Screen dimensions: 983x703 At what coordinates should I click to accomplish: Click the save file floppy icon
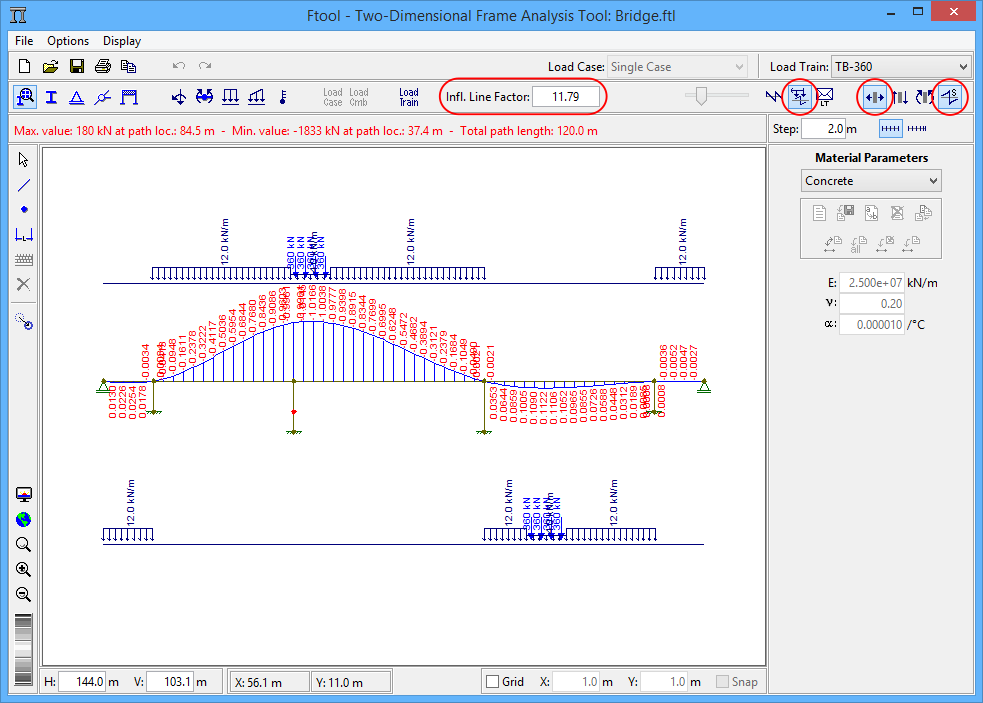click(76, 67)
